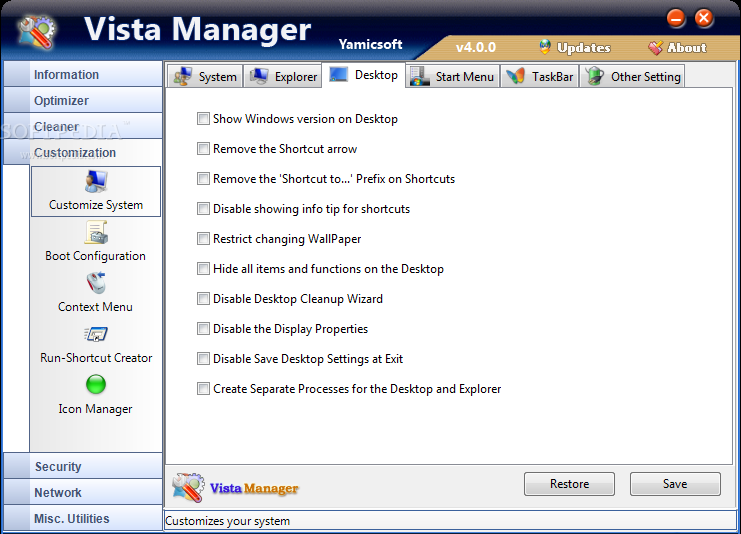This screenshot has height=534, width=741.
Task: Open the Updates link
Action: coord(584,48)
